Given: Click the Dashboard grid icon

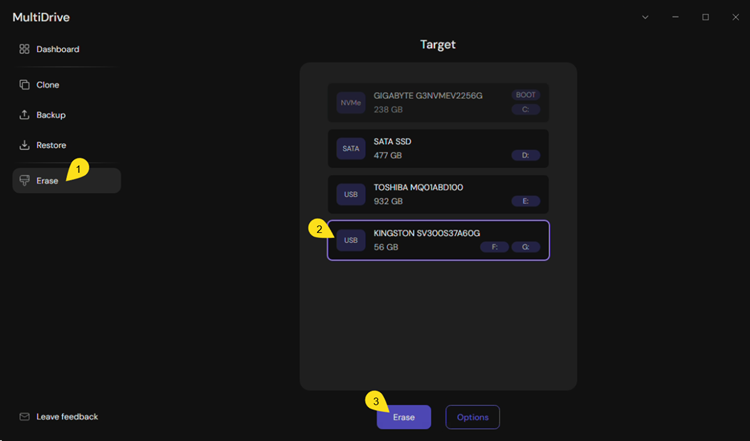Looking at the screenshot, I should (x=25, y=49).
